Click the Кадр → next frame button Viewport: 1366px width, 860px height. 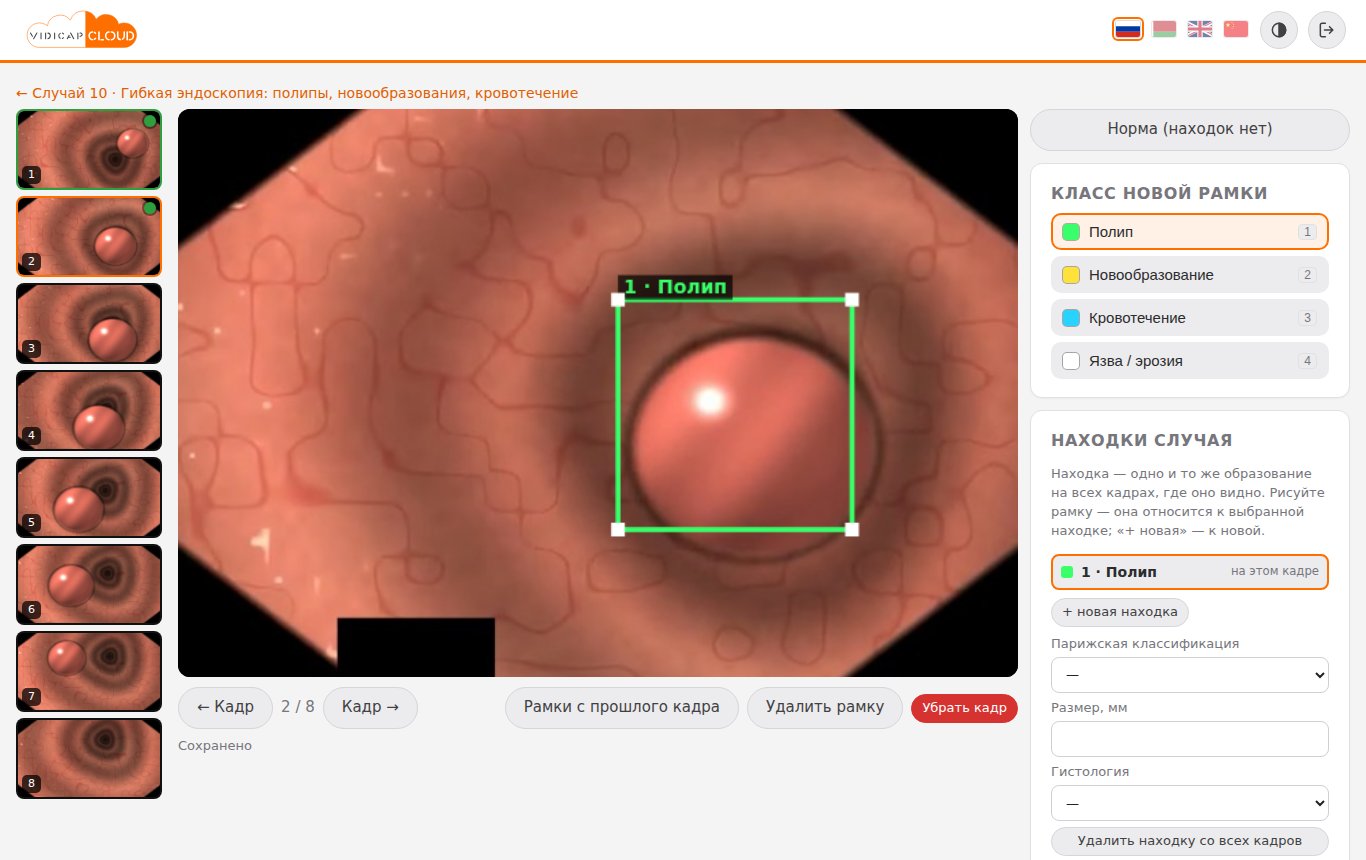[370, 707]
